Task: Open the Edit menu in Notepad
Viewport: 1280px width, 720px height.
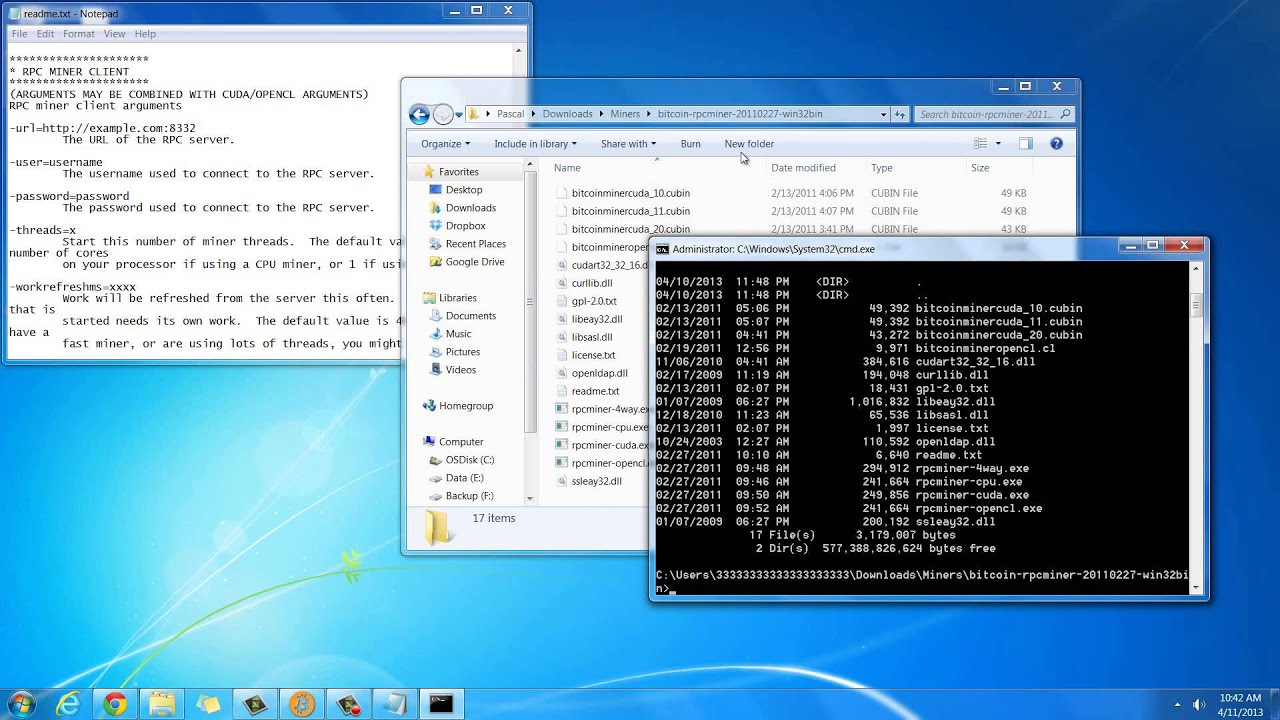Action: click(46, 34)
